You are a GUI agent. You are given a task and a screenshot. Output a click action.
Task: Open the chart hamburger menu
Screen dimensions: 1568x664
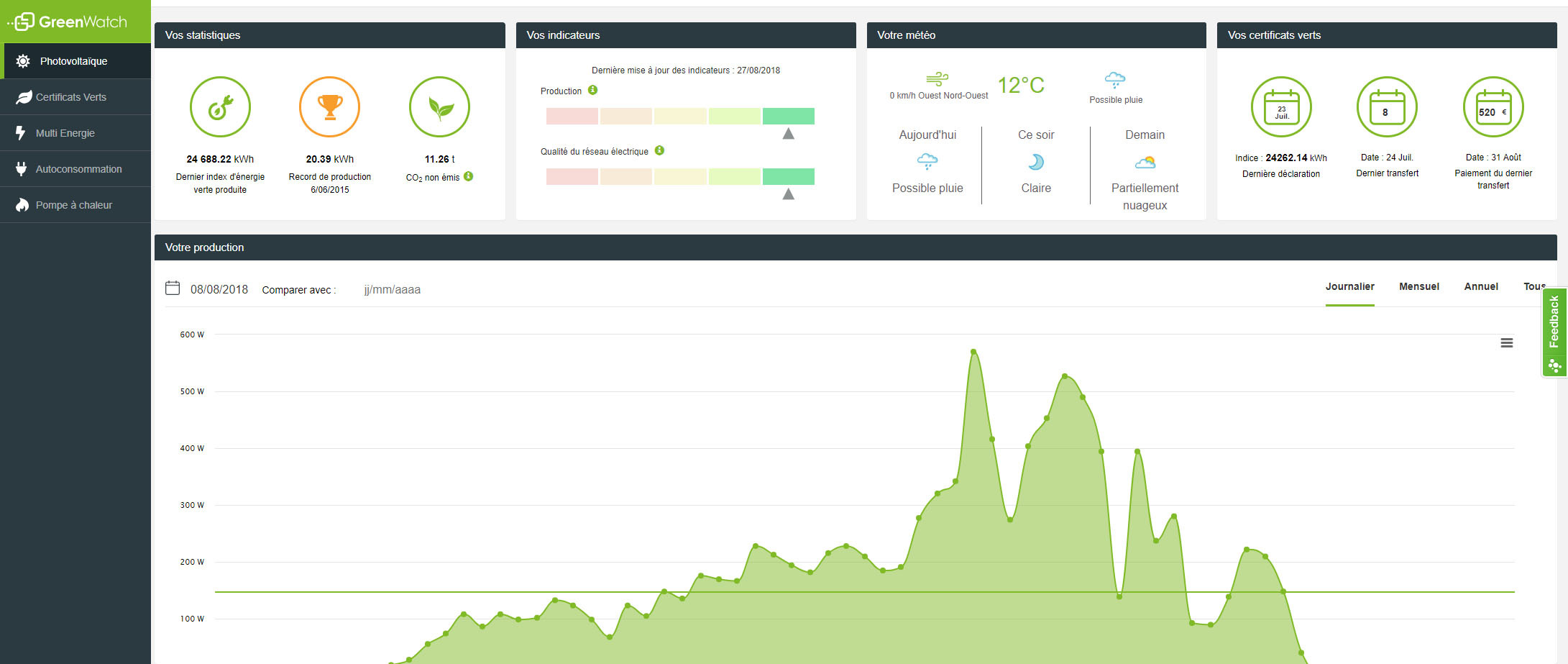point(1506,343)
